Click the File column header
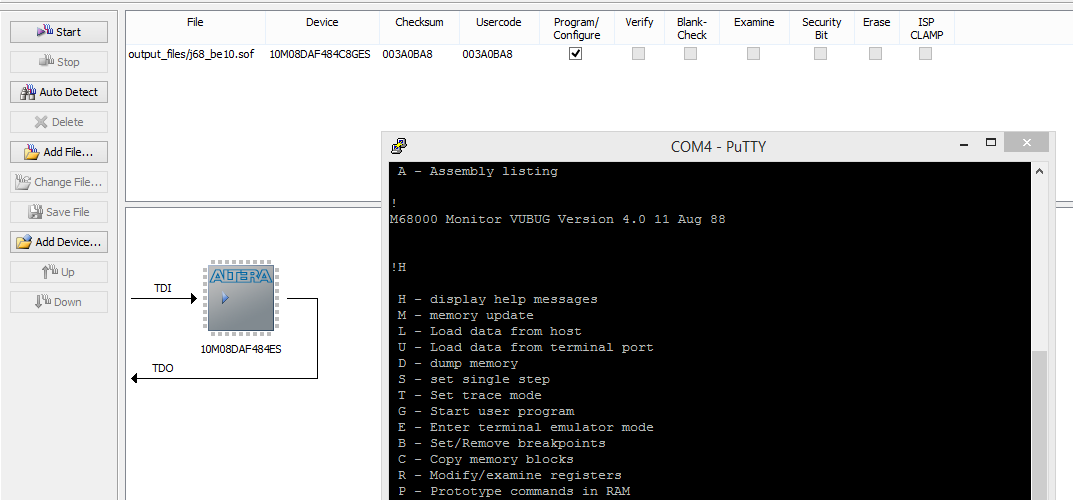The image size is (1073, 500). [x=195, y=28]
